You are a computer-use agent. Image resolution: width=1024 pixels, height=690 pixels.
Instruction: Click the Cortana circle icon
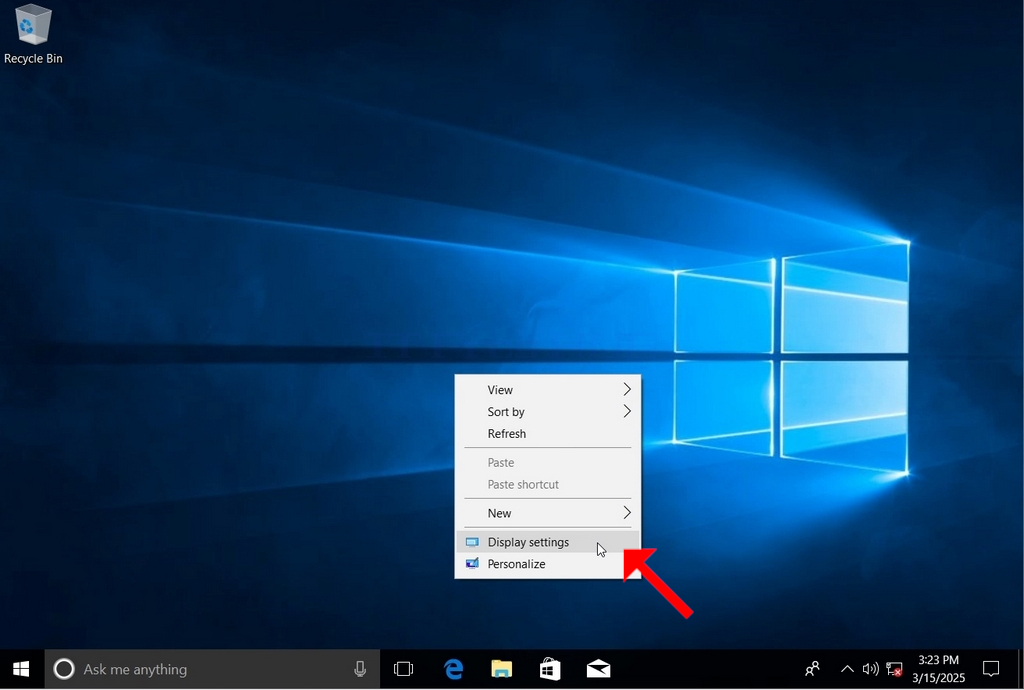(x=63, y=669)
